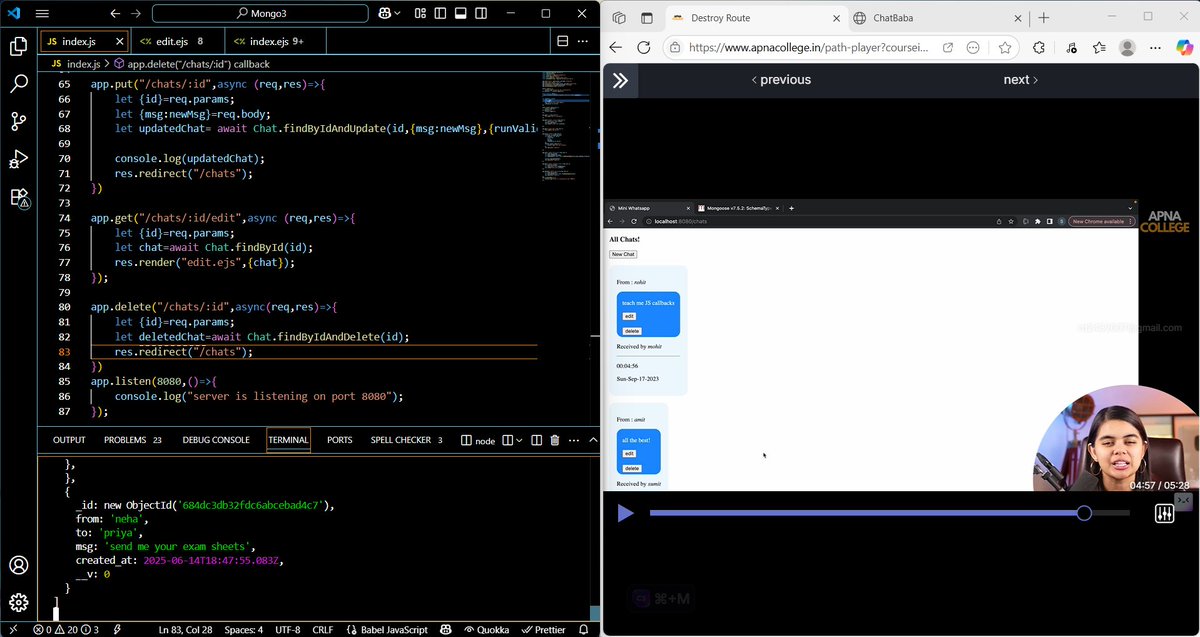1200x637 pixels.
Task: Open Run and Debug view
Action: pos(18,159)
